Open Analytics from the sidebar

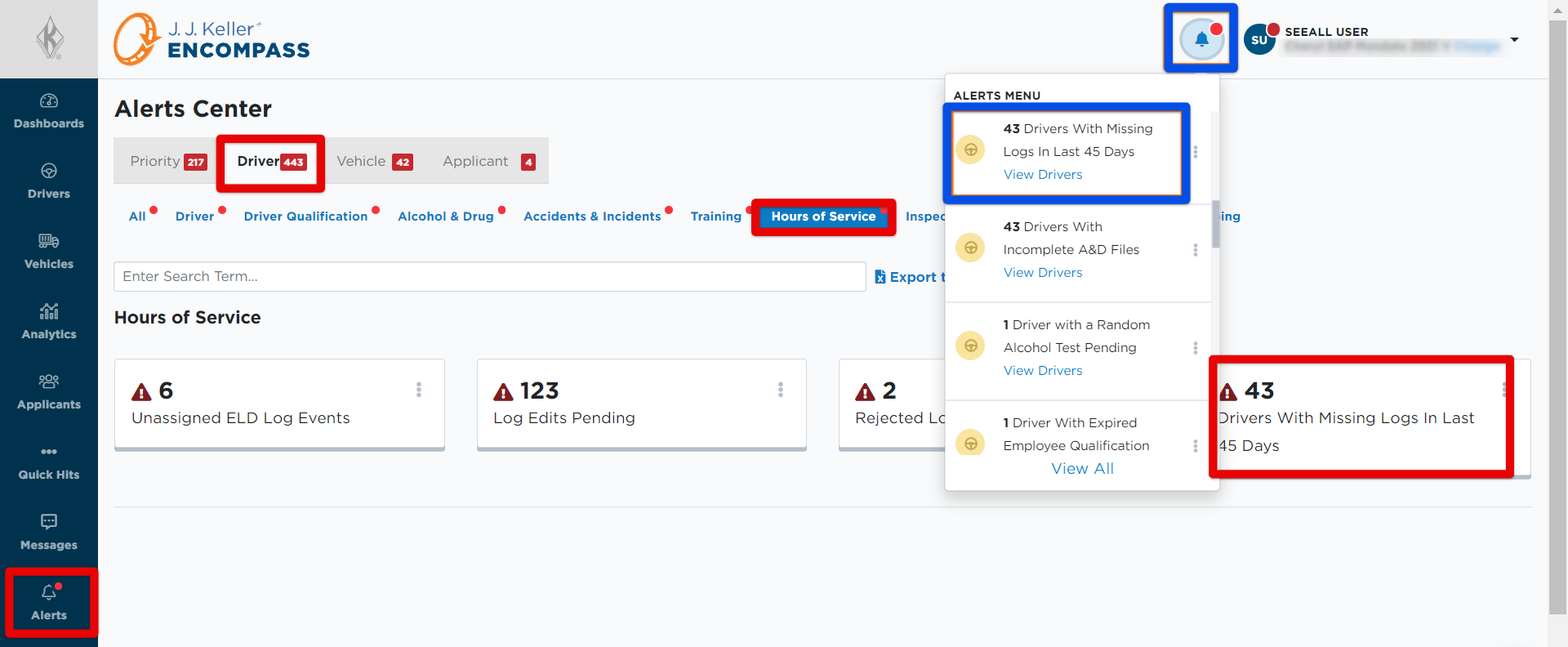[49, 323]
